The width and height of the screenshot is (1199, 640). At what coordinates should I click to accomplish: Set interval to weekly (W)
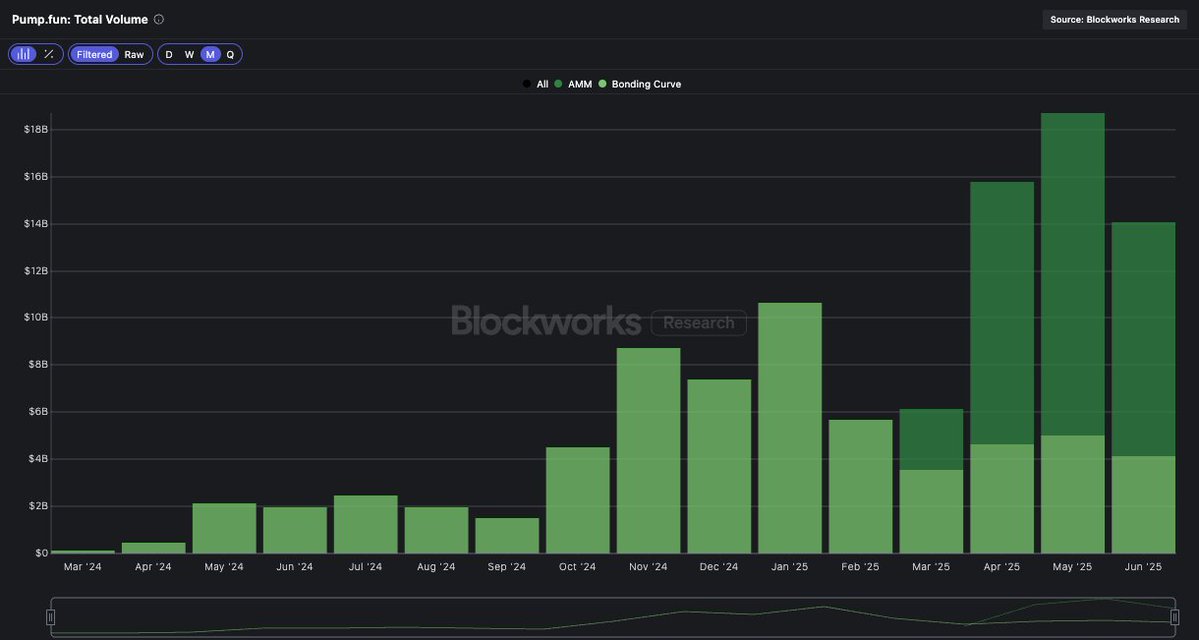coord(189,54)
